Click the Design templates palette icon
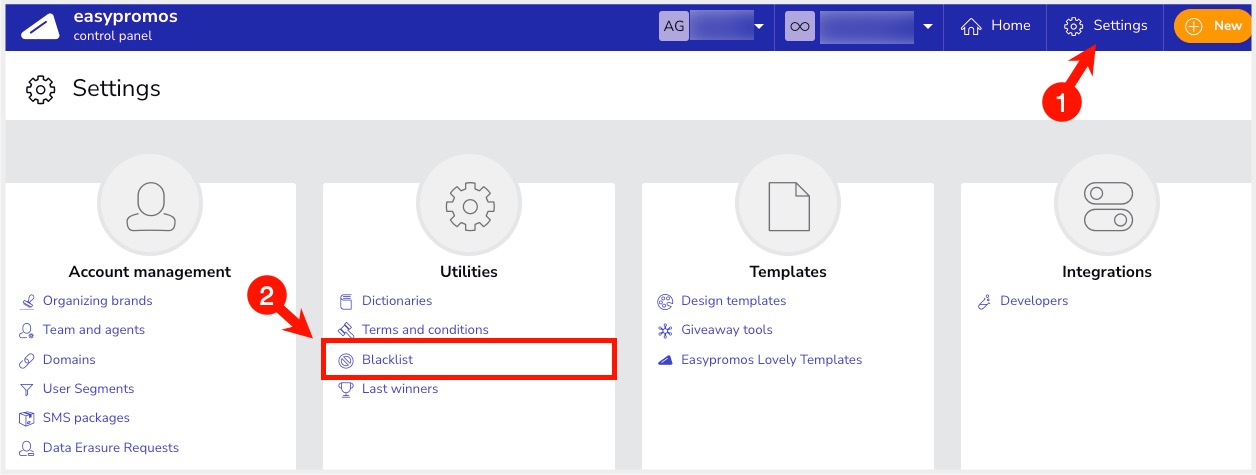This screenshot has height=475, width=1256. pyautogui.click(x=665, y=301)
